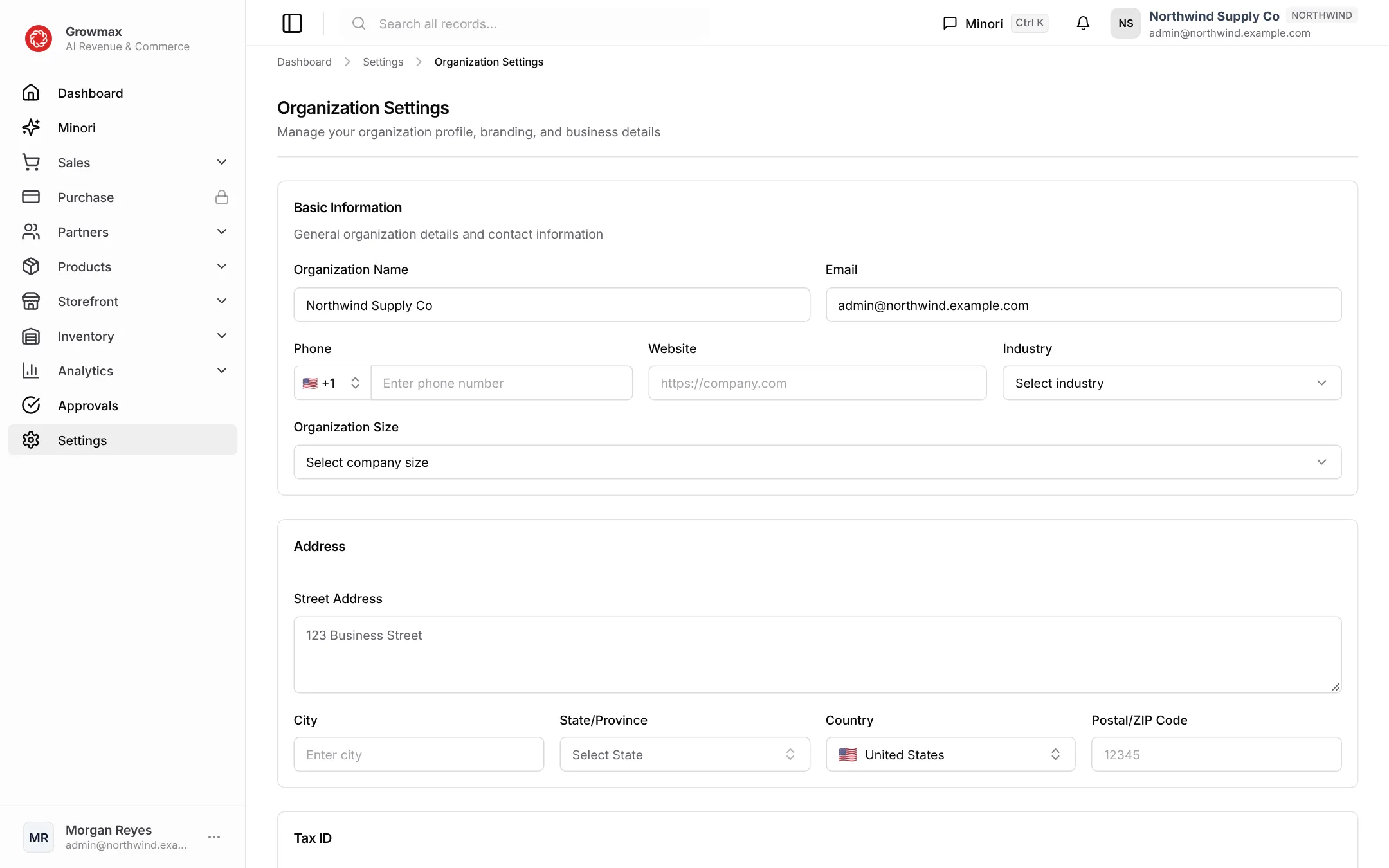Focus the Enter phone number field
The height and width of the screenshot is (868, 1389).
(x=502, y=383)
